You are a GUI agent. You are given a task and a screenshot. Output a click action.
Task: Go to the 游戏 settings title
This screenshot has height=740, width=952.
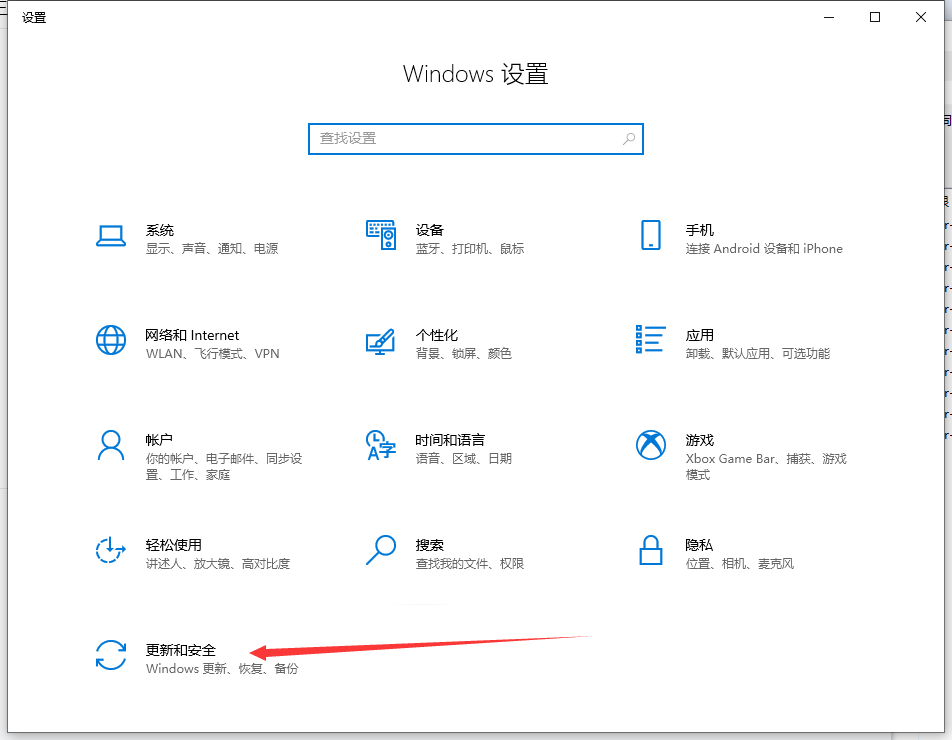699,440
